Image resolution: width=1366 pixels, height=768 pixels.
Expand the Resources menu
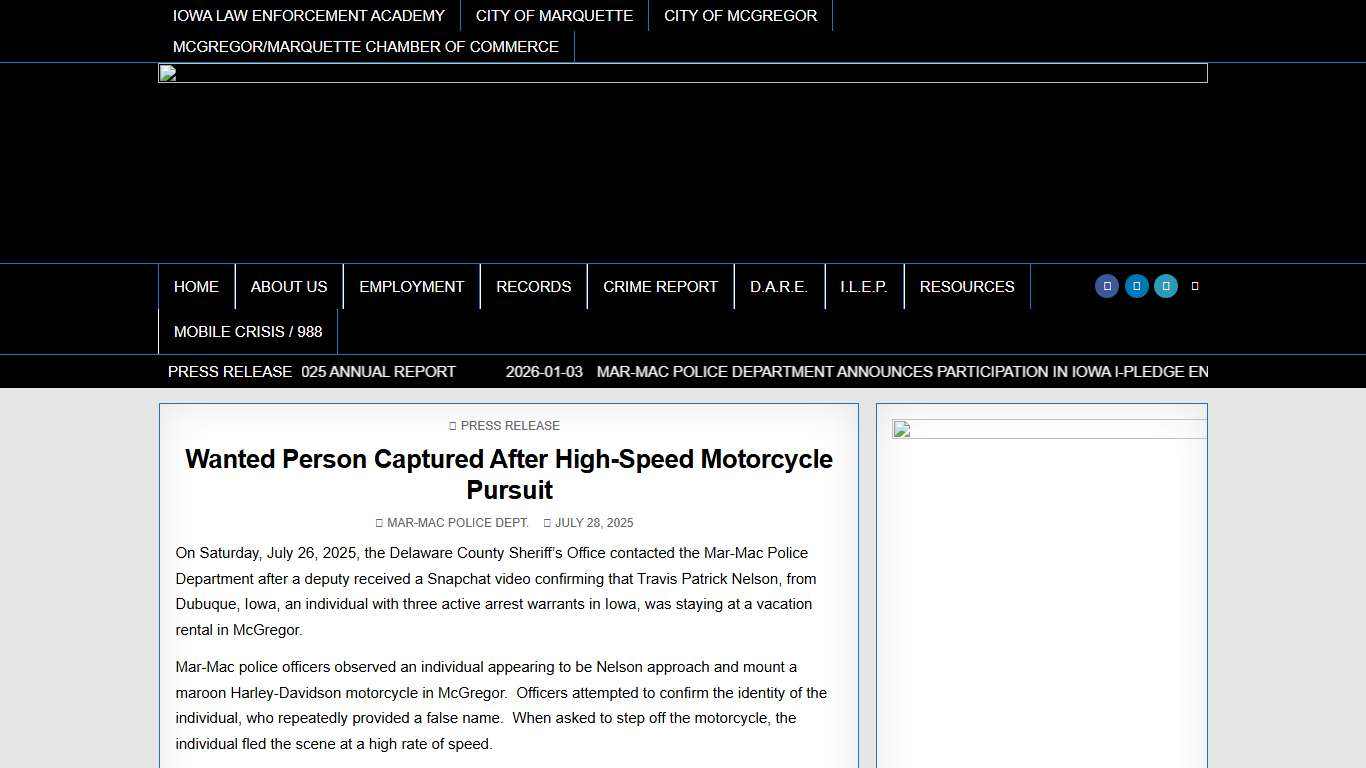[x=966, y=287]
